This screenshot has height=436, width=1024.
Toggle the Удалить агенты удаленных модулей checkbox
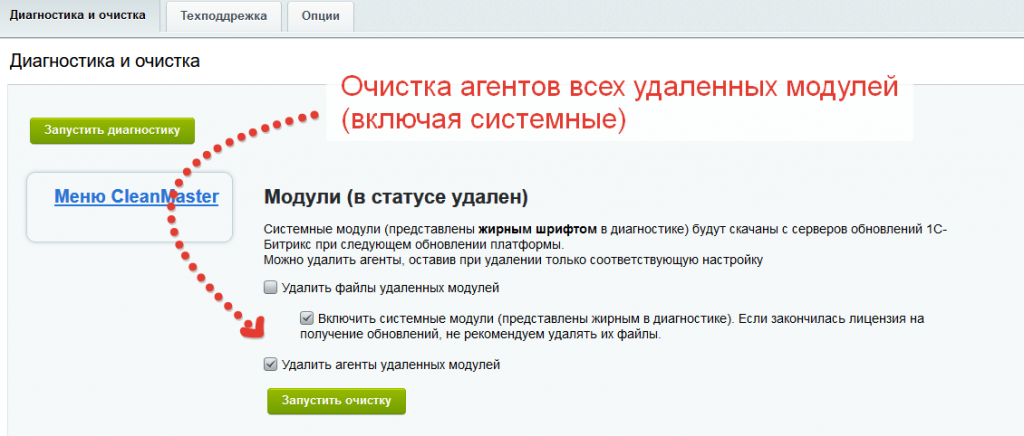click(270, 365)
